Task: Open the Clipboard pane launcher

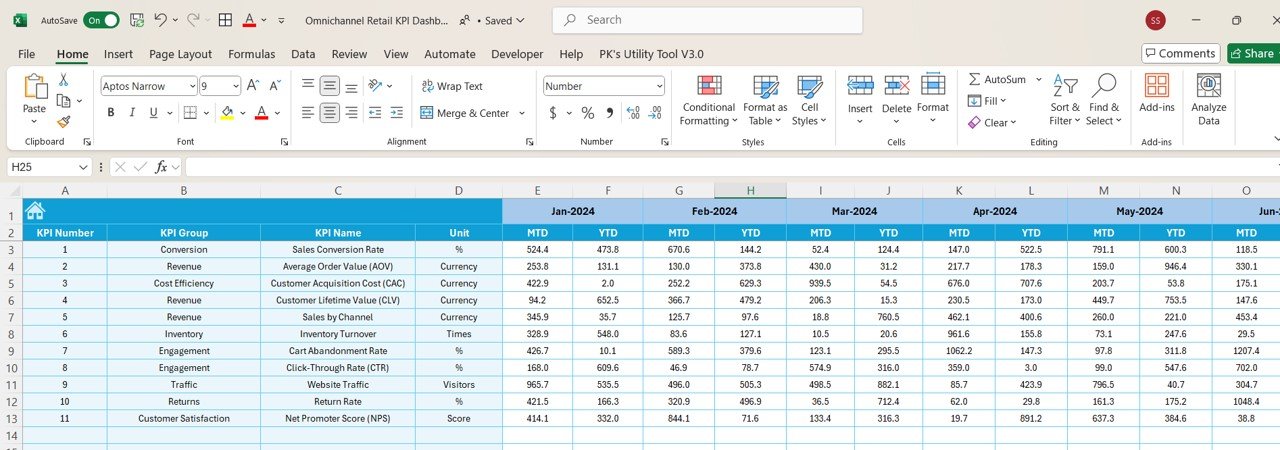Action: [87, 142]
